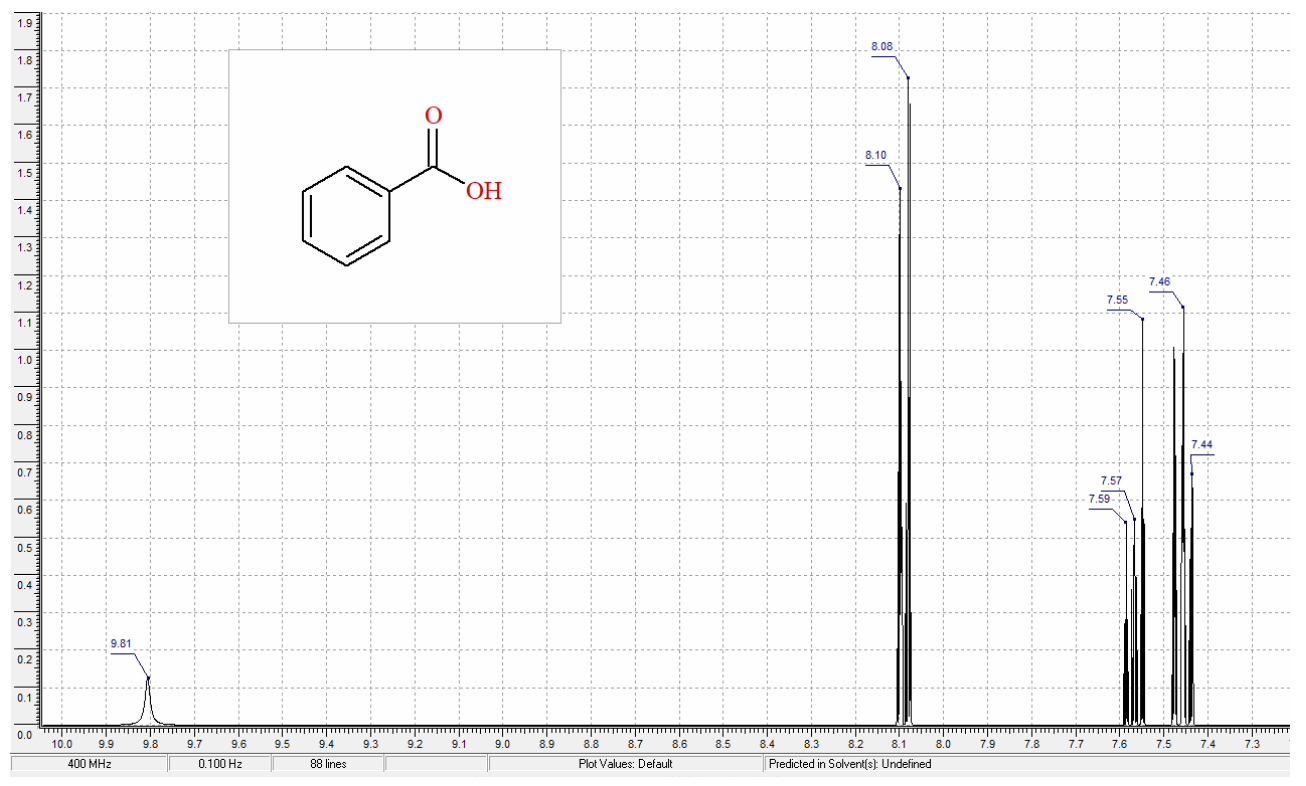Click the 88 lines counter field
Screen dimensions: 1306x786
328,763
